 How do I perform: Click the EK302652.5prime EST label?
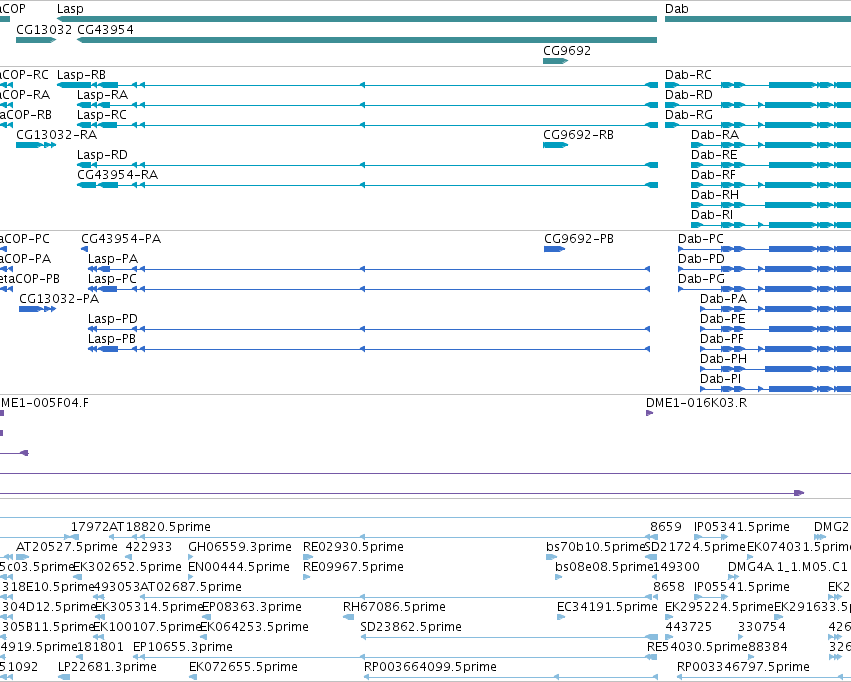(128, 566)
